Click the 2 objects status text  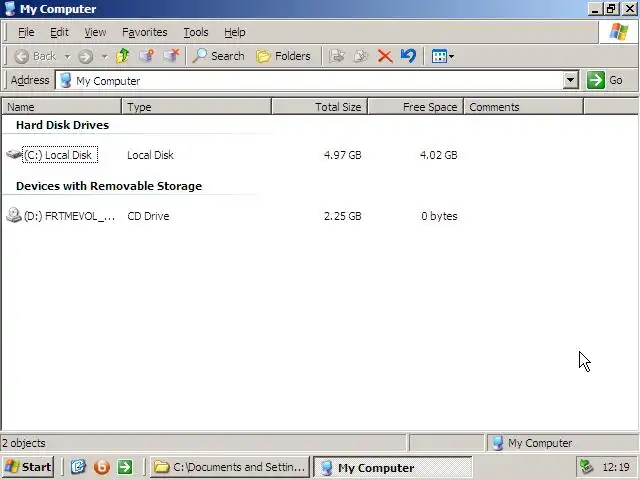tap(23, 443)
